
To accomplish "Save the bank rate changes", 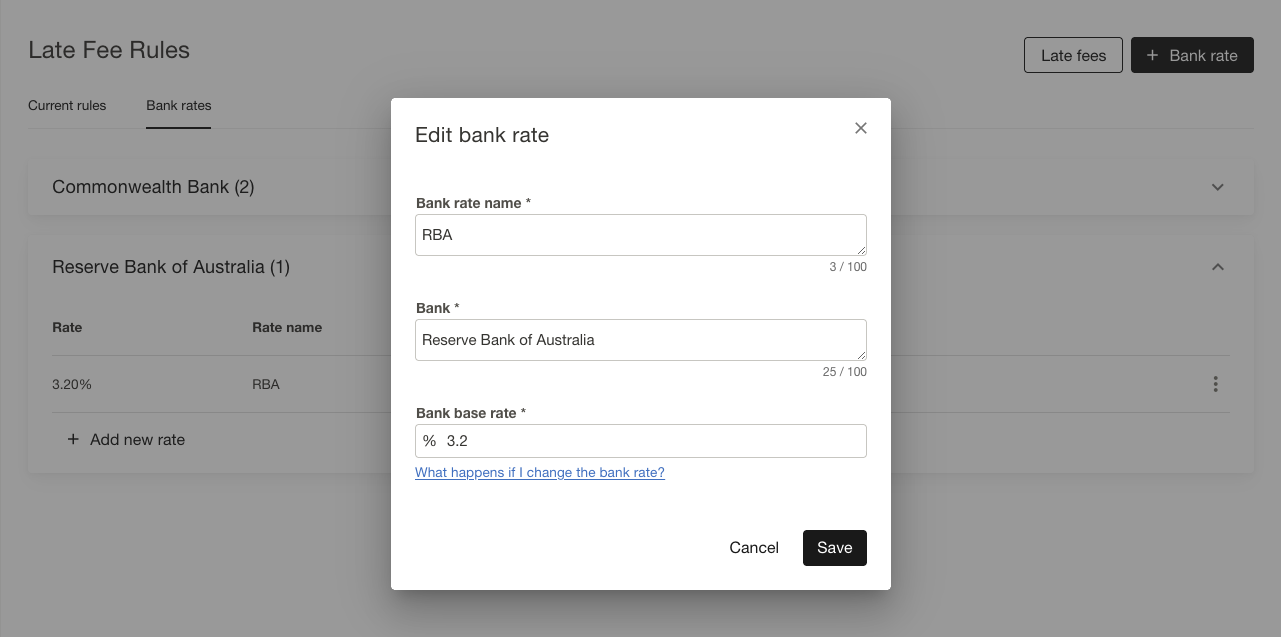I will [834, 548].
